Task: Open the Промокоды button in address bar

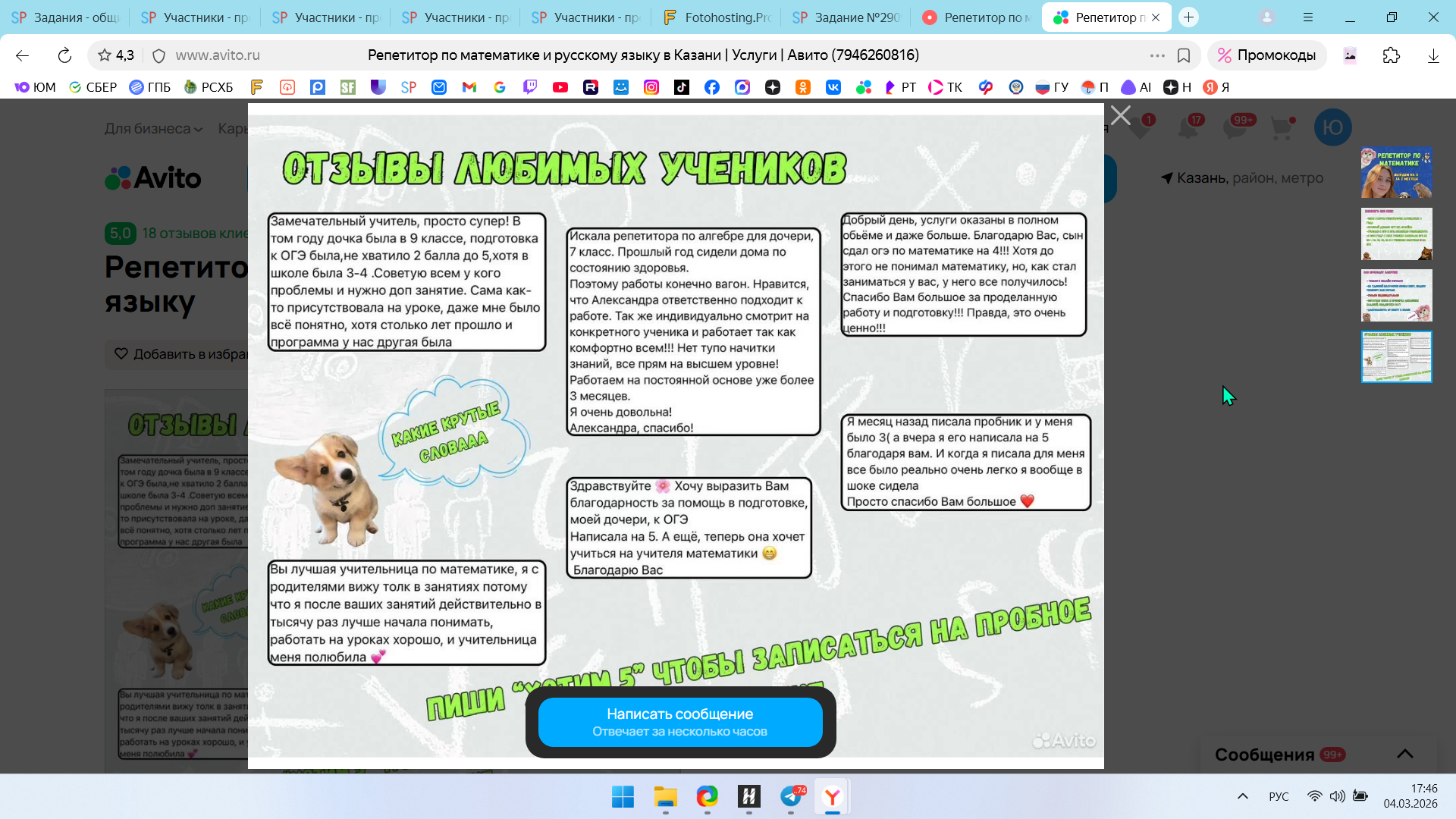Action: [1267, 55]
